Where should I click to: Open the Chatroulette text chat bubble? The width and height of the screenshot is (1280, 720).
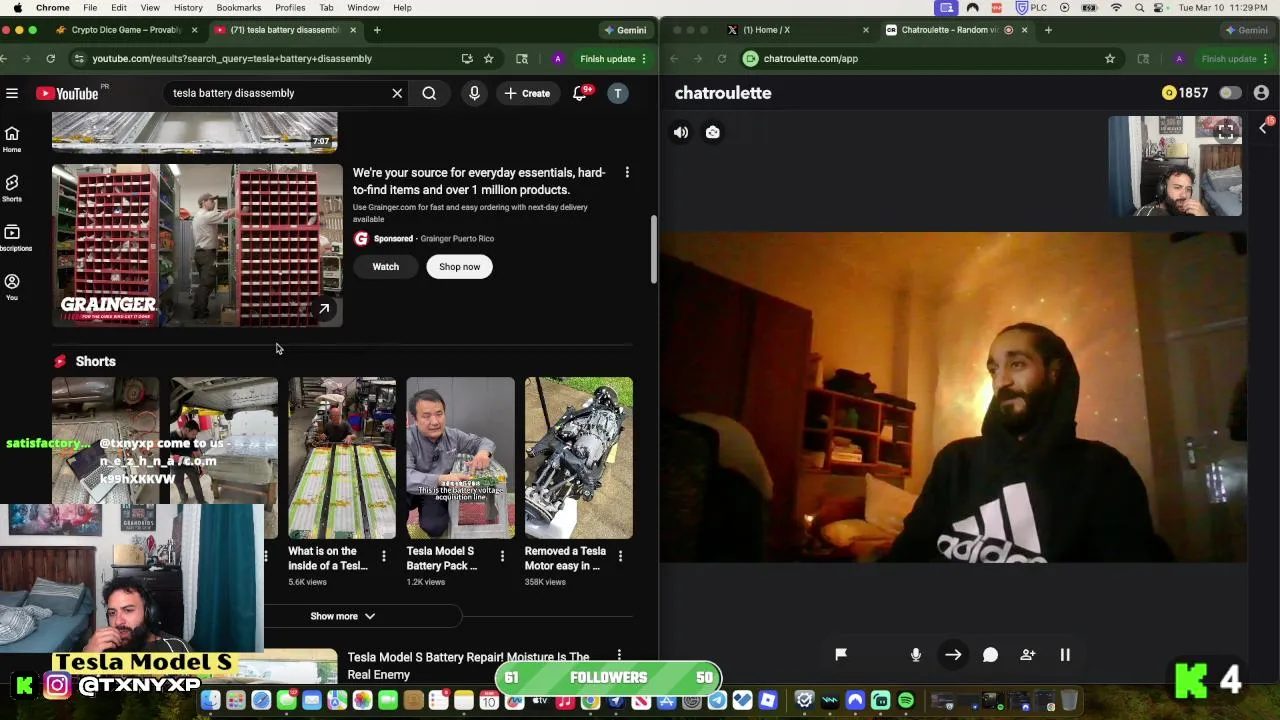pyautogui.click(x=990, y=655)
